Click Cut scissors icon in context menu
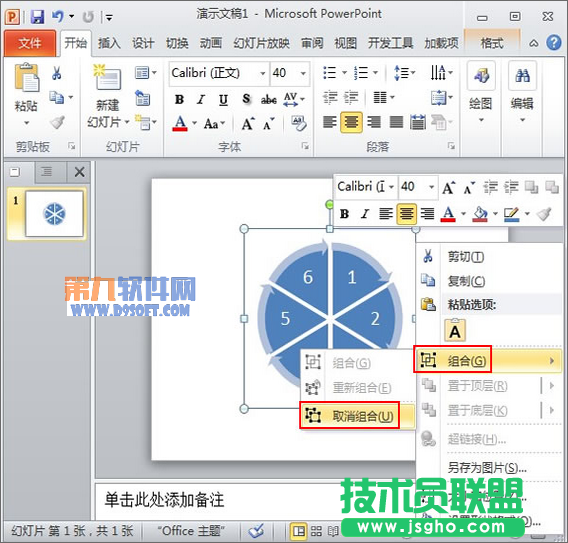 [428, 256]
